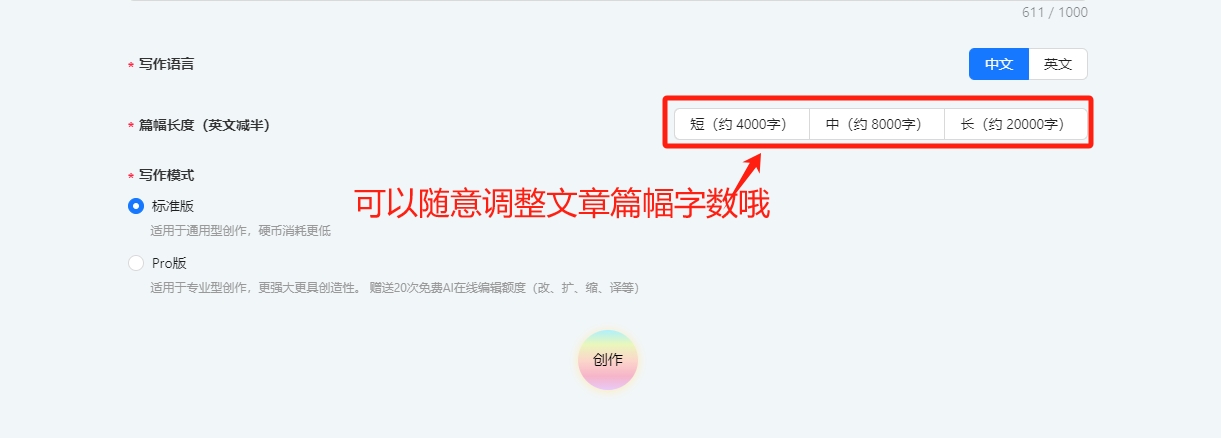Click the red asterisk beside 写作语言

tap(130, 66)
